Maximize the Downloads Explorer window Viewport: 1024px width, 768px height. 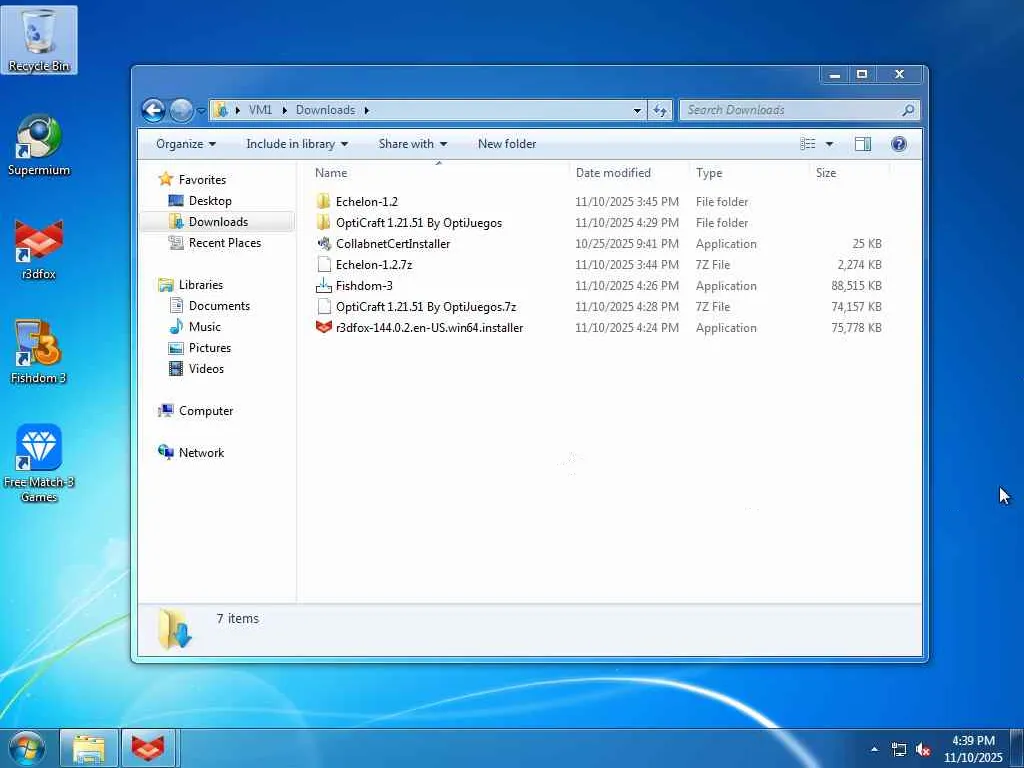click(862, 75)
